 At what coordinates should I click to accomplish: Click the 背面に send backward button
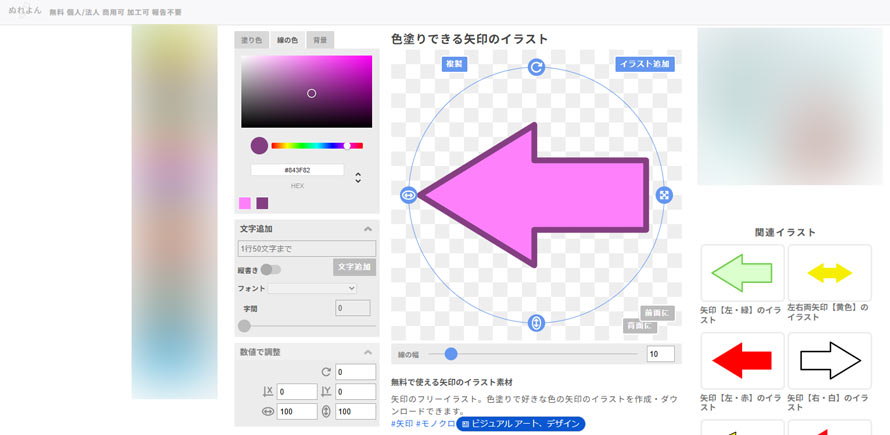click(x=640, y=326)
